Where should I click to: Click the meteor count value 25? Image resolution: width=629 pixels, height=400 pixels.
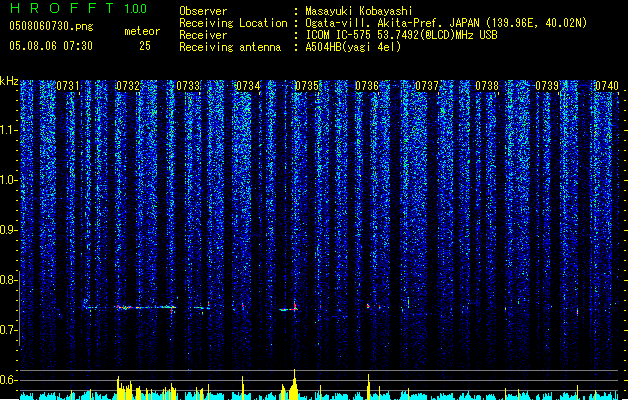pyautogui.click(x=145, y=46)
